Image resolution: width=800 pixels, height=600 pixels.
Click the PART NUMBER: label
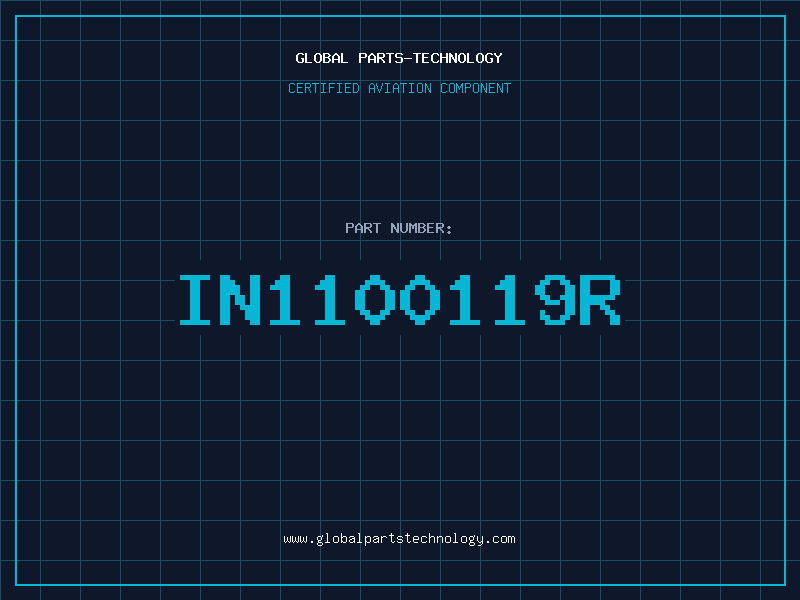(x=399, y=228)
